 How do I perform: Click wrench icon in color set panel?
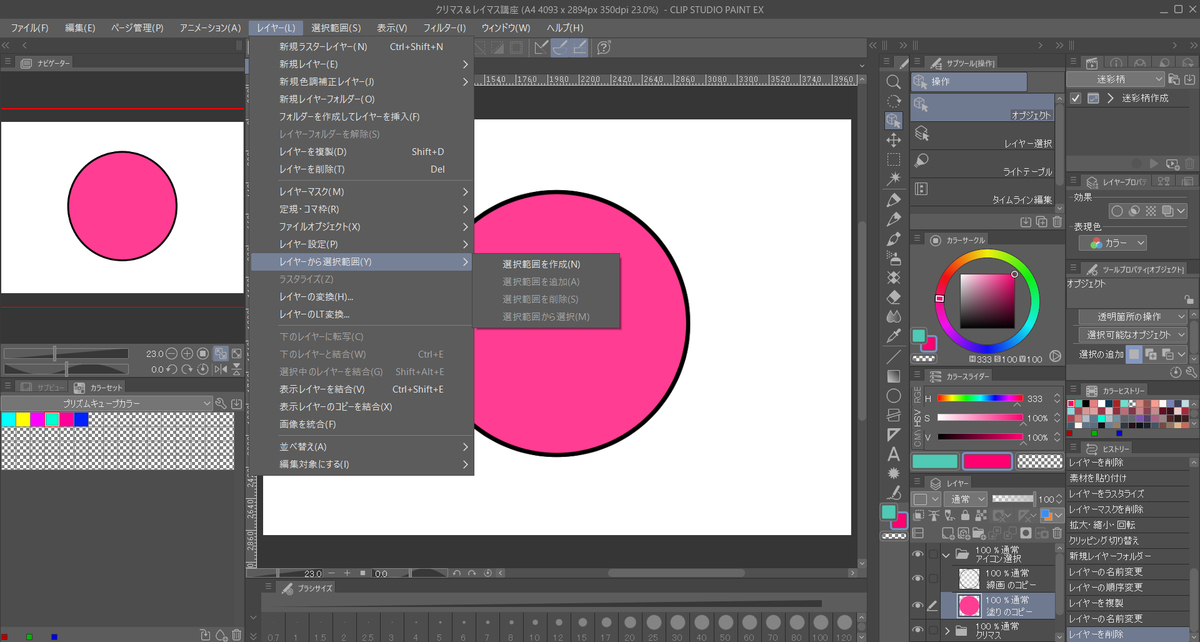coord(221,403)
